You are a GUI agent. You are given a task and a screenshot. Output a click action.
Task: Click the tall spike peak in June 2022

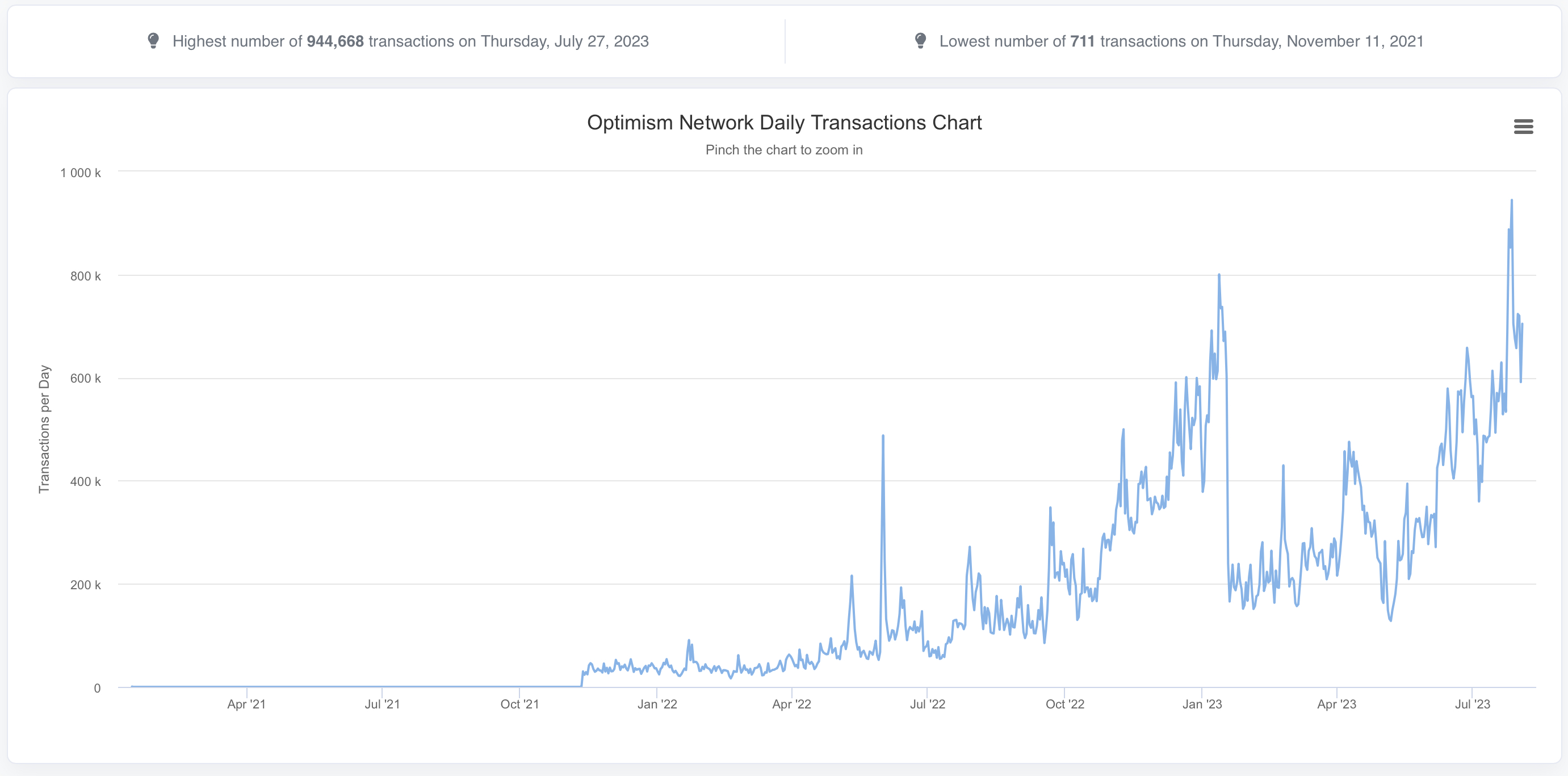pyautogui.click(x=883, y=437)
